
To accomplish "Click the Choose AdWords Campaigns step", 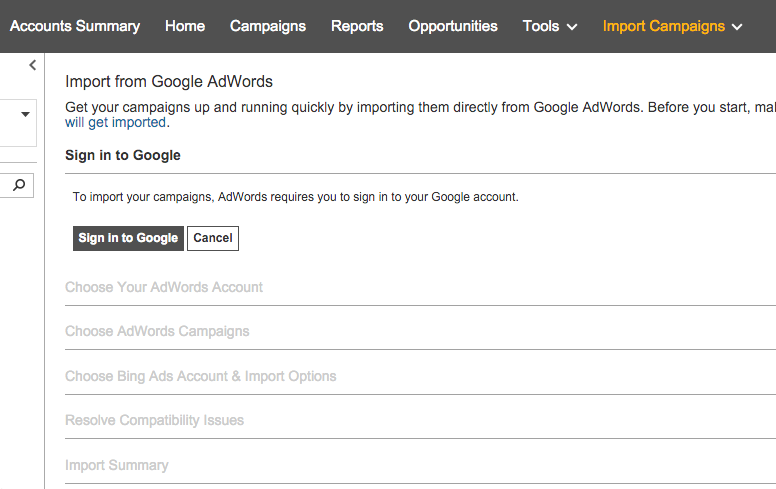I will tap(157, 331).
